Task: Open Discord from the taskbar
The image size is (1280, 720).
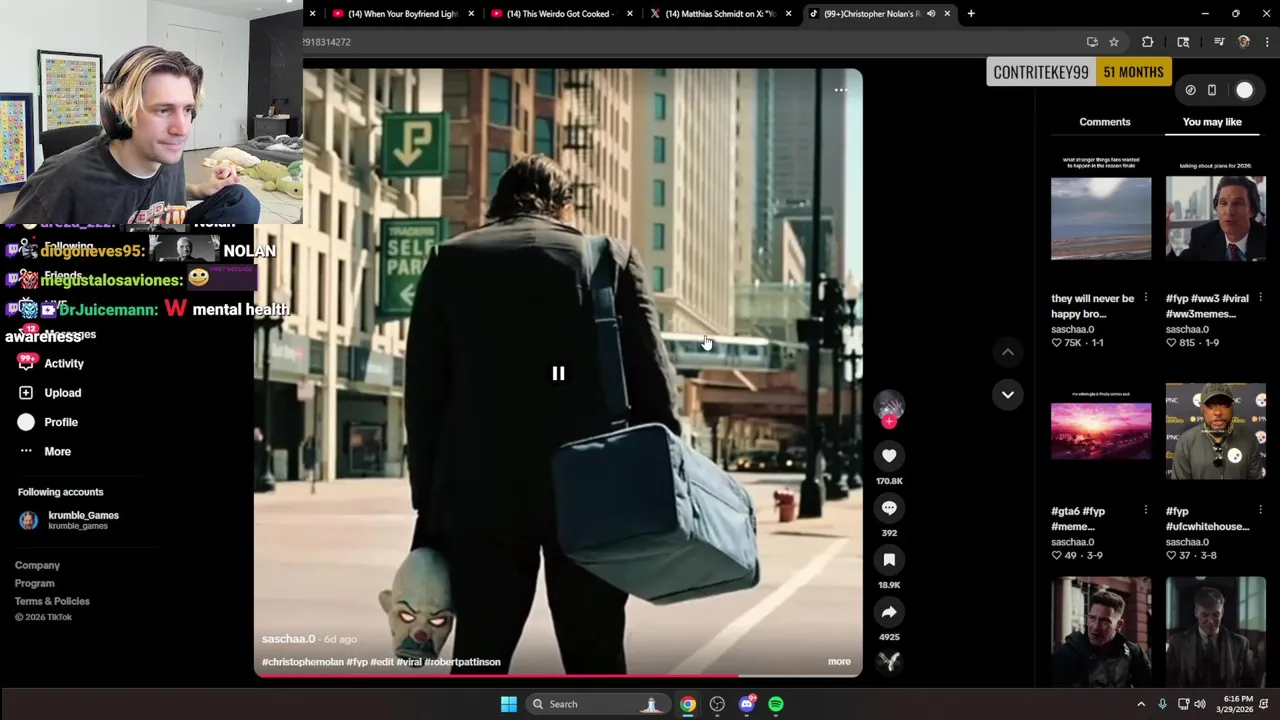Action: click(x=746, y=704)
